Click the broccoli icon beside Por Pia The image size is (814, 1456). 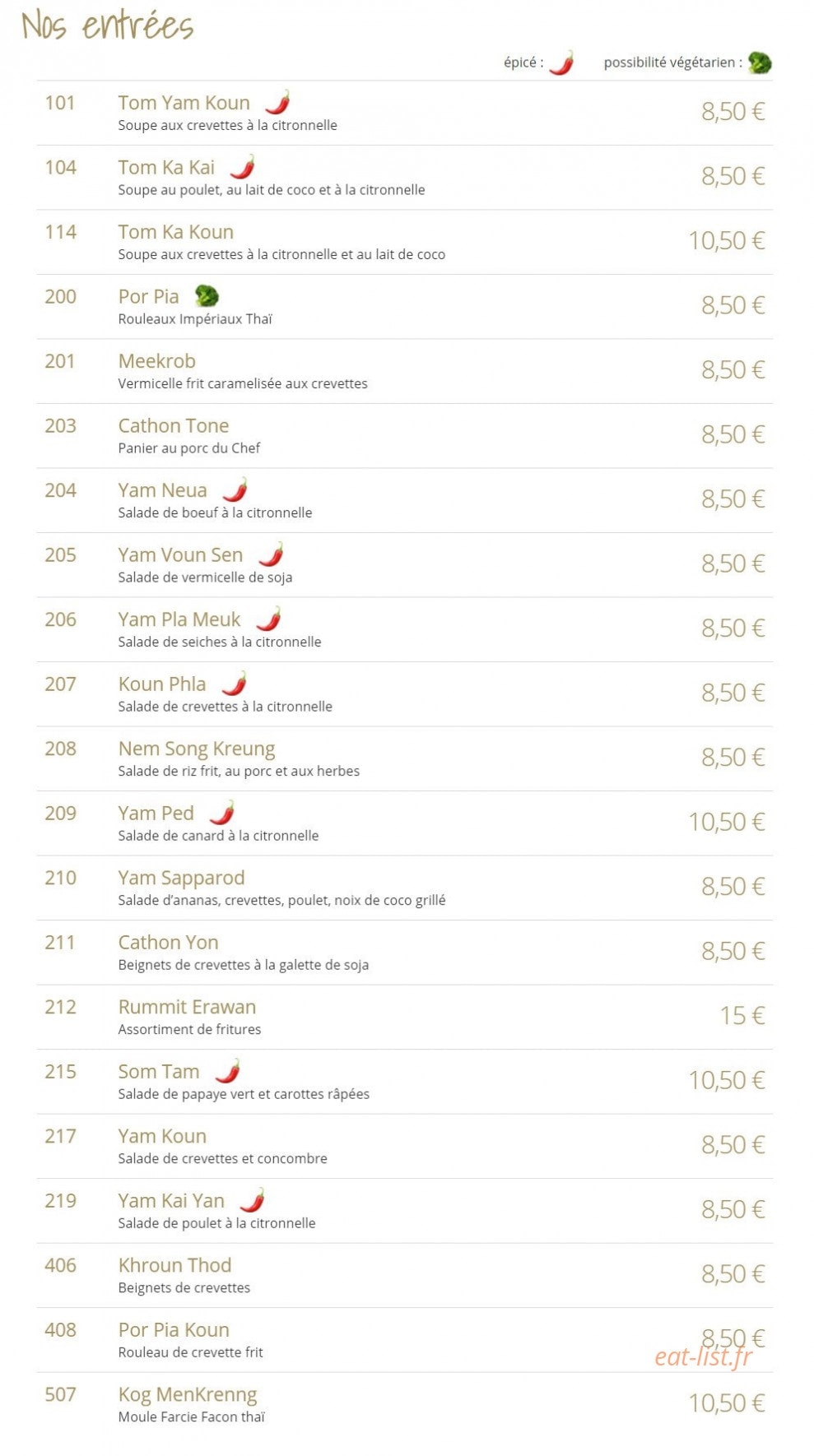(x=207, y=296)
